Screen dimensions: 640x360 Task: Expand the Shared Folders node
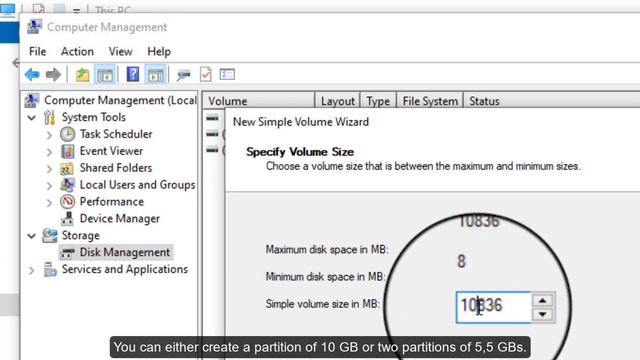[49, 169]
